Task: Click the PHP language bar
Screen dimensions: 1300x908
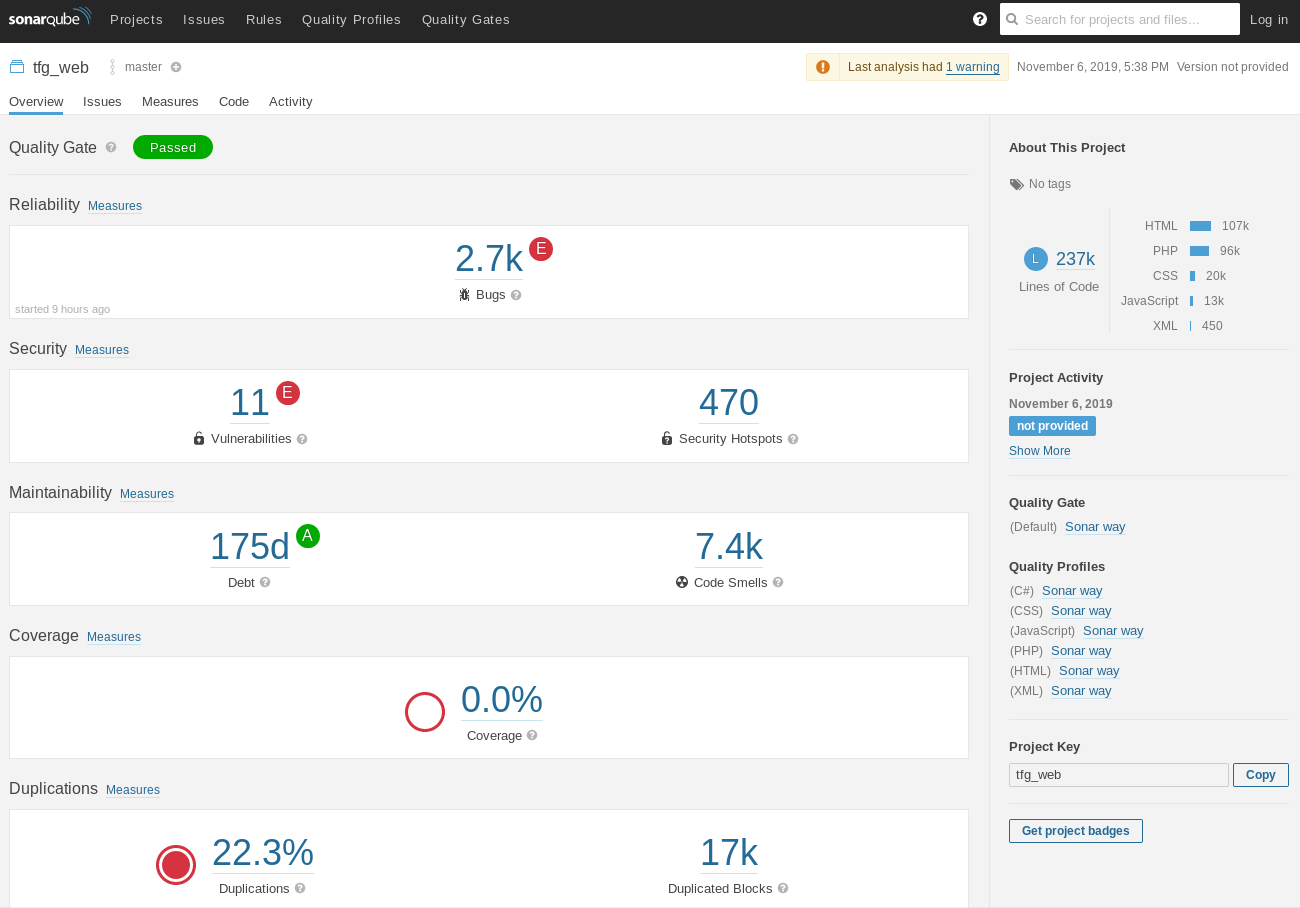Action: 1199,251
